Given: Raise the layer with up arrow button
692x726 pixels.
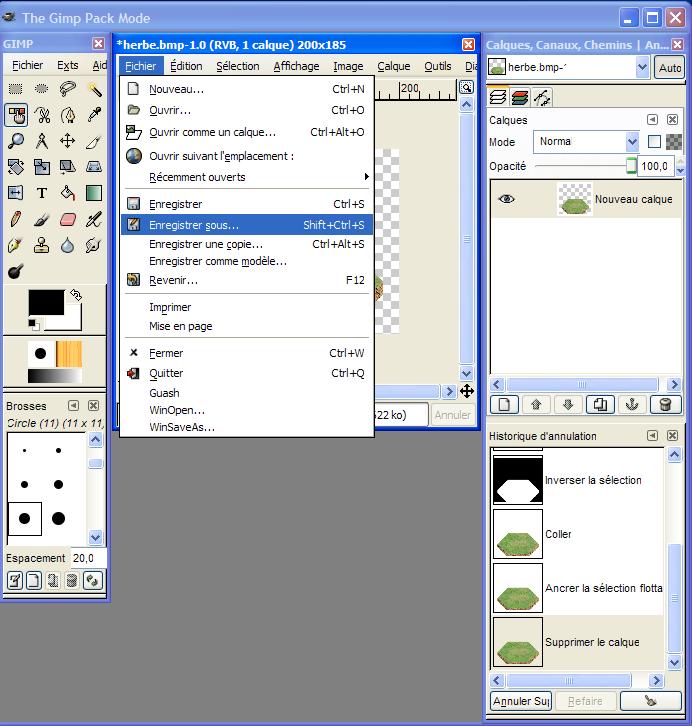Looking at the screenshot, I should (x=536, y=405).
